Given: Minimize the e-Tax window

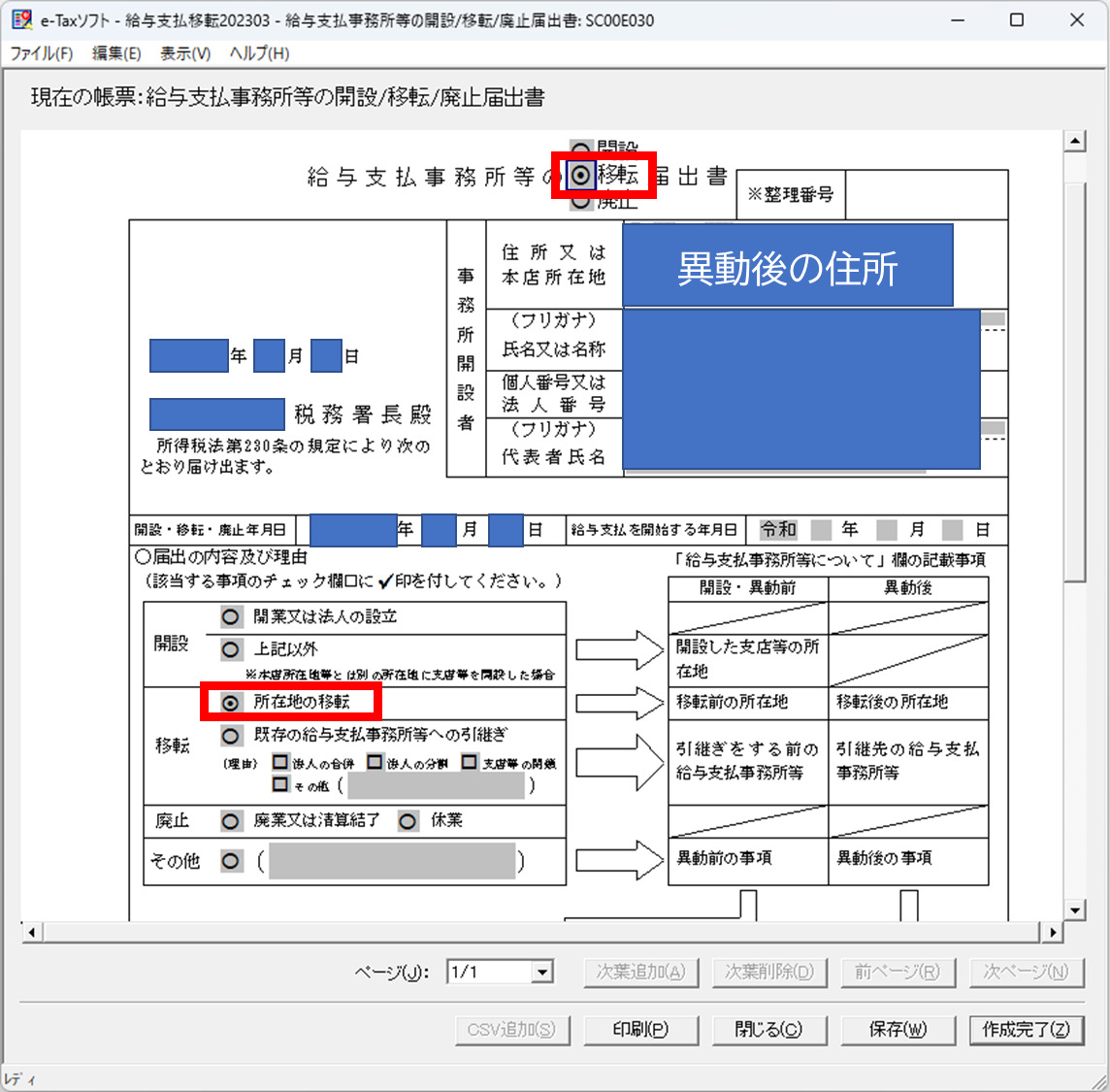Looking at the screenshot, I should (x=957, y=19).
